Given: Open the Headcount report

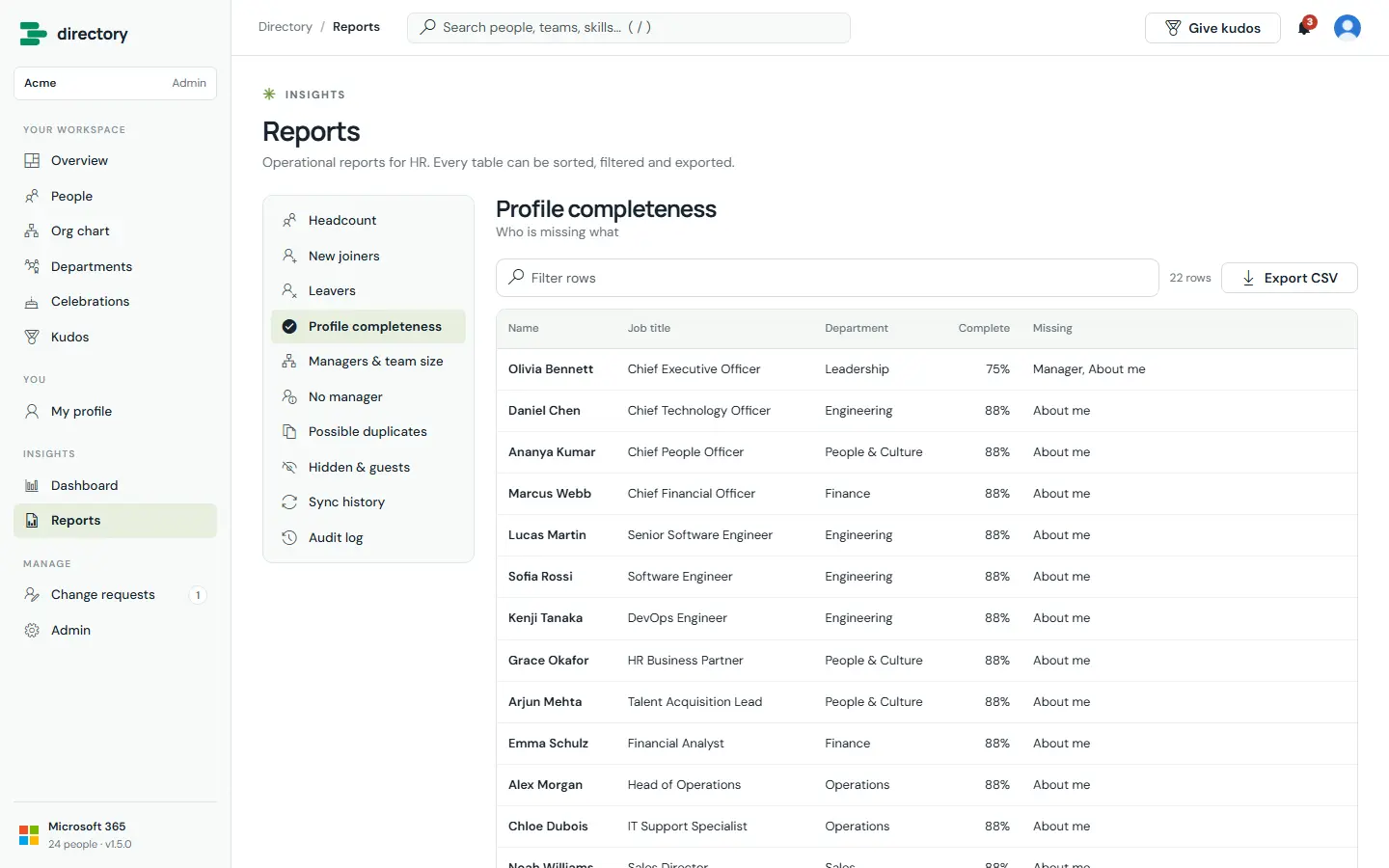Looking at the screenshot, I should coord(368,221).
